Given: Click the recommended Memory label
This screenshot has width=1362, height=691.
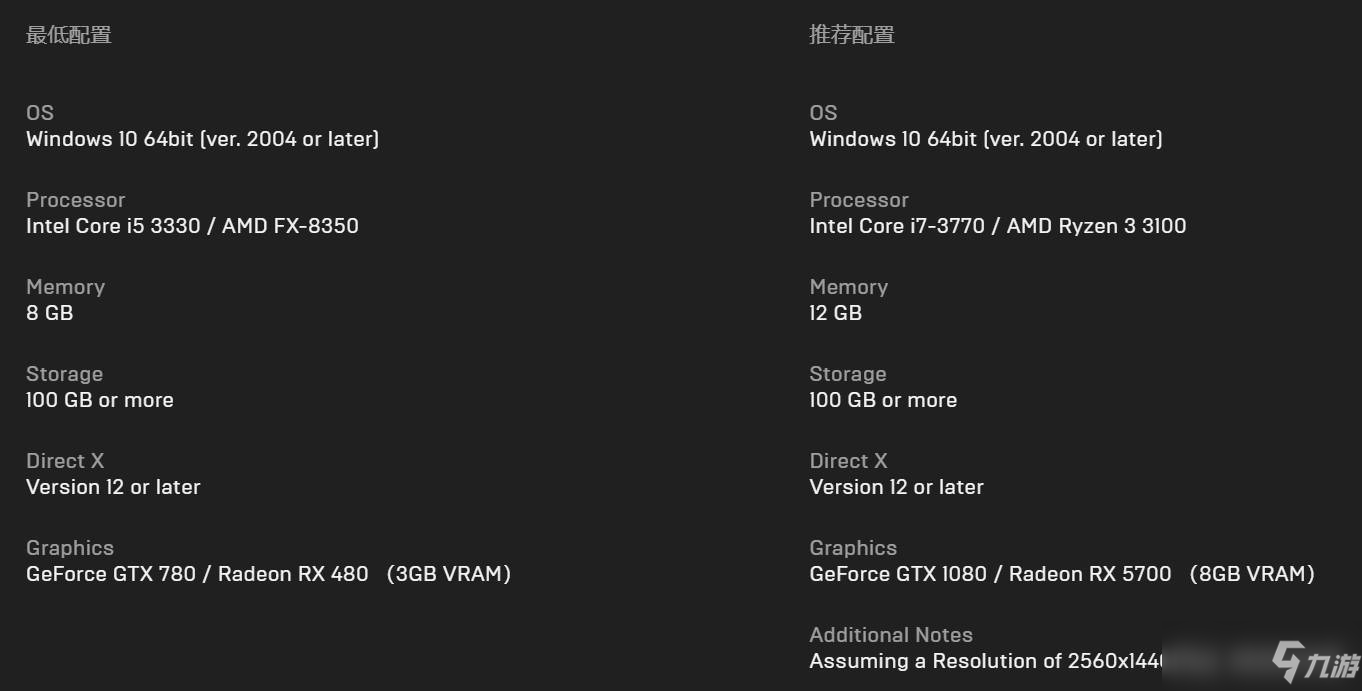Looking at the screenshot, I should point(849,287).
